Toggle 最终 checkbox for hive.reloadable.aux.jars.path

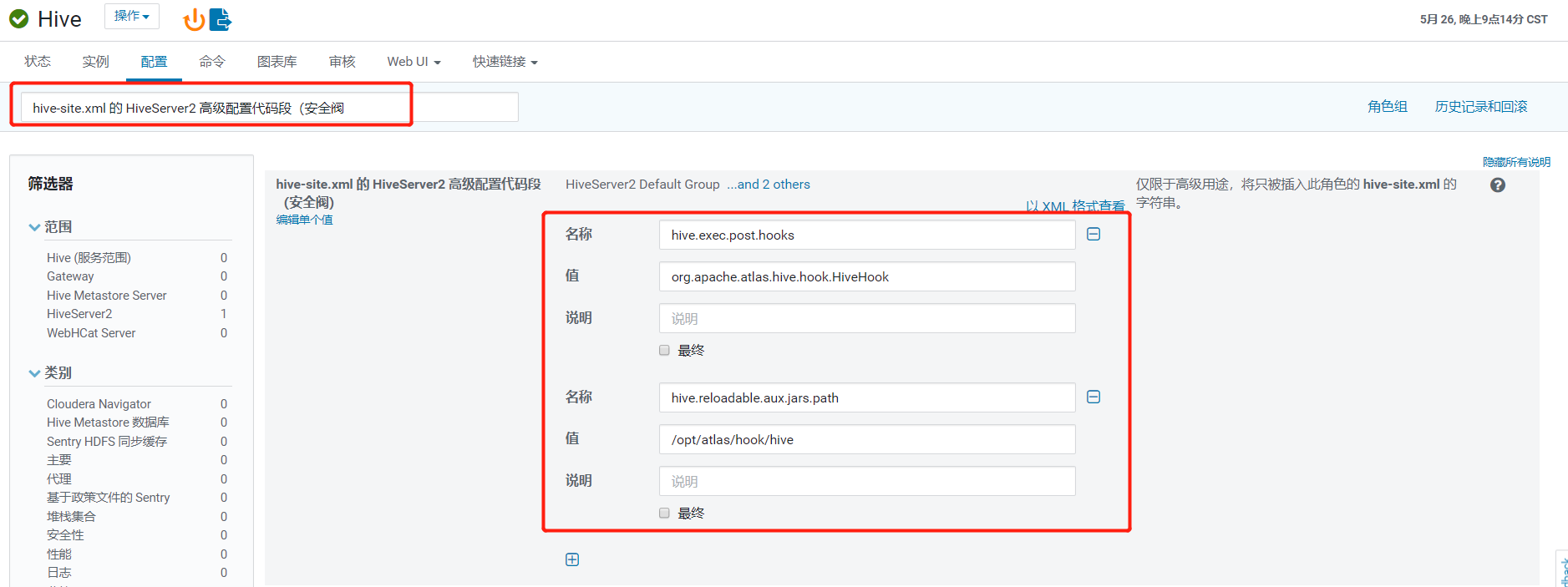664,514
